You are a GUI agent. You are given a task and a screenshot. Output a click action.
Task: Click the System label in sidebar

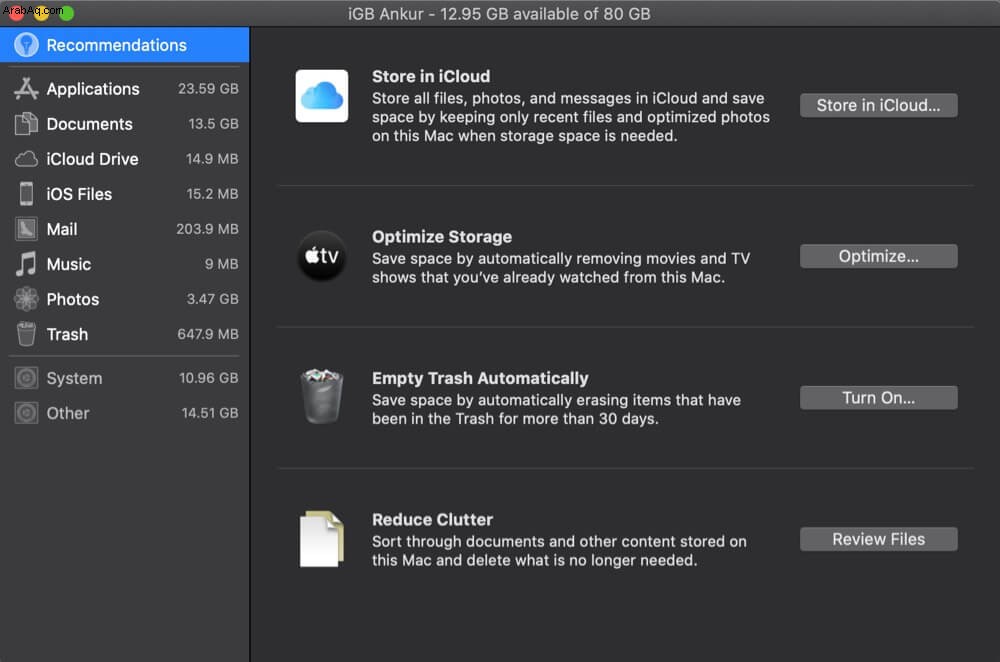pos(74,378)
